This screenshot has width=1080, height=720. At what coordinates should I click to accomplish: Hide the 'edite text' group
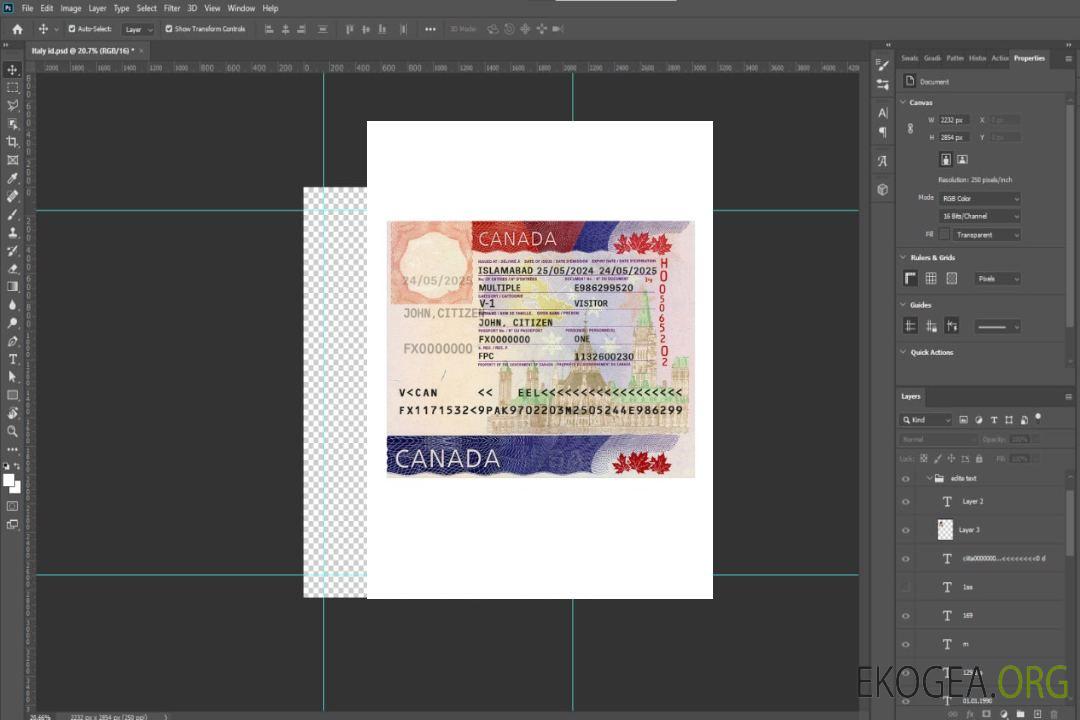tap(906, 478)
